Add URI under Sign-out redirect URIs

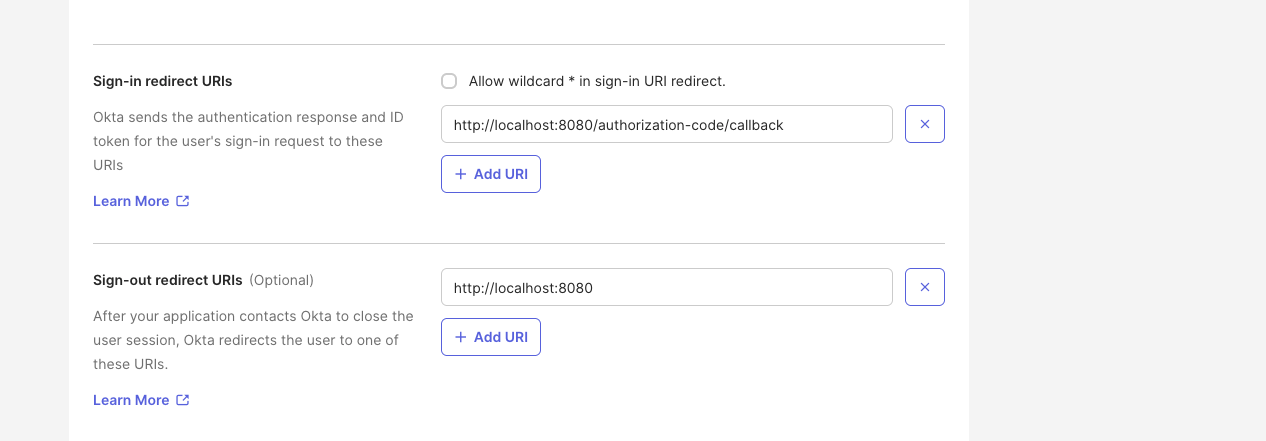click(x=491, y=337)
